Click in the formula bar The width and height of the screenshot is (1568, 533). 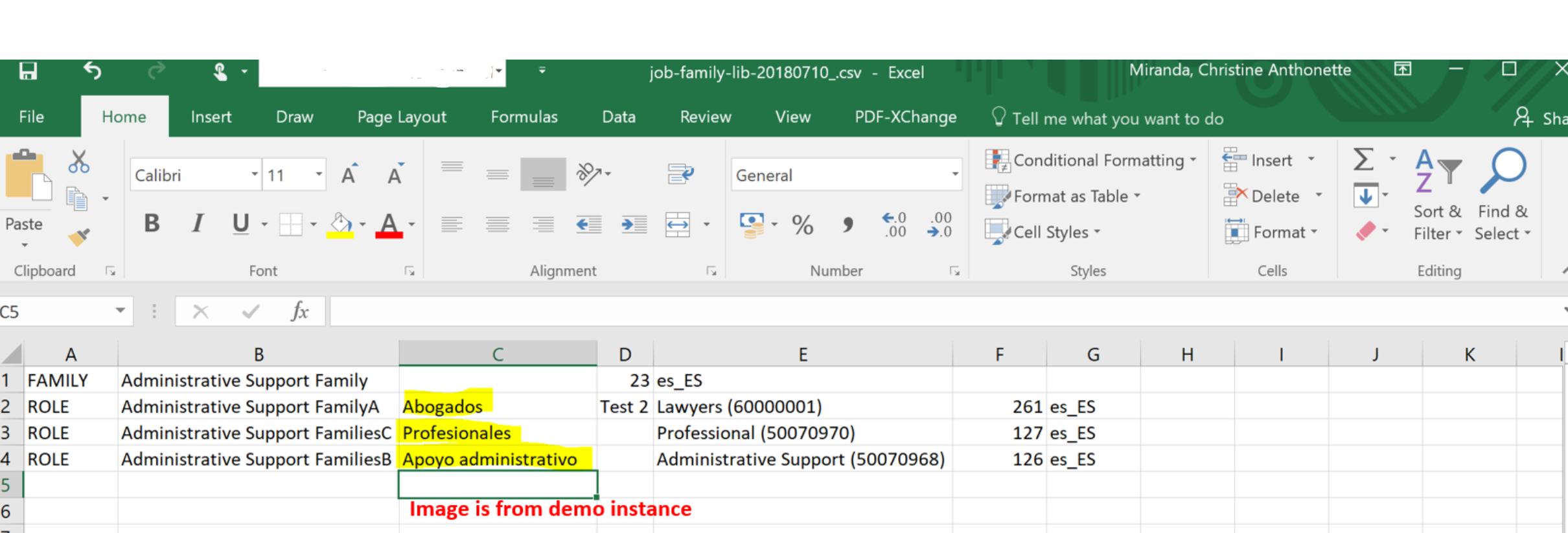point(946,312)
